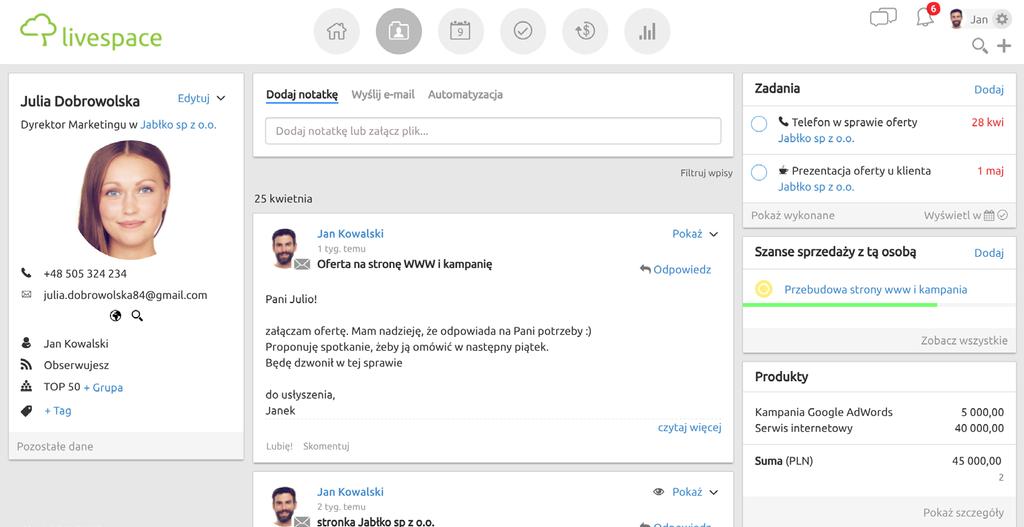Open Jabłko sp z o.o. company link in profile
Image resolution: width=1024 pixels, height=527 pixels.
coord(178,125)
